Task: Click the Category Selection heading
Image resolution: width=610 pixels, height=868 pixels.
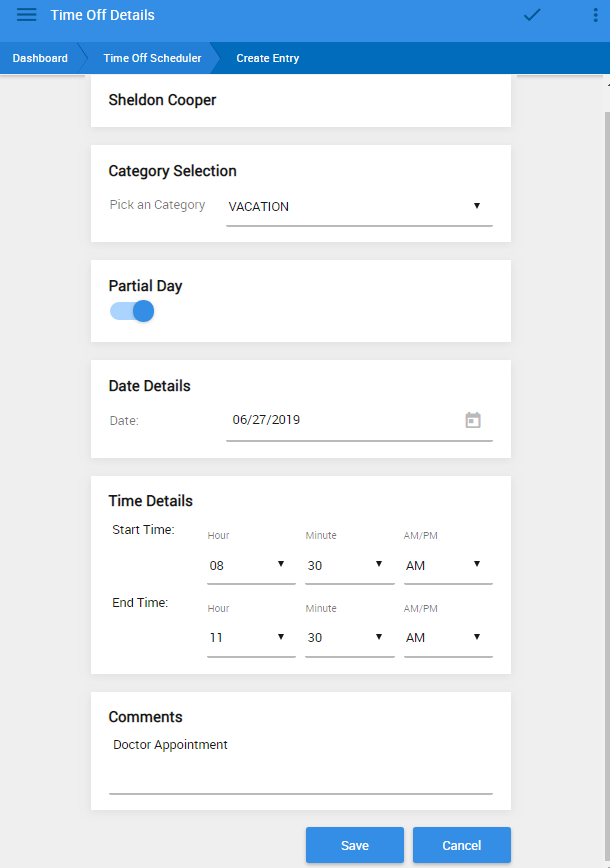Action: click(x=172, y=171)
